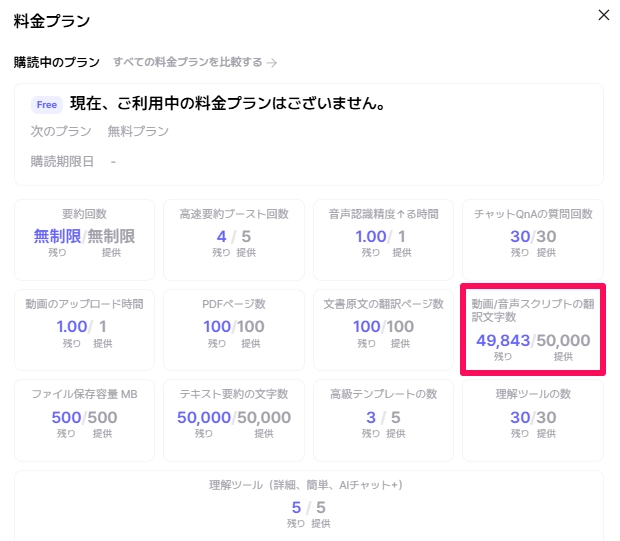Image resolution: width=620 pixels, height=541 pixels.
Task: Select the 要約回数 usage card
Action: pos(84,239)
